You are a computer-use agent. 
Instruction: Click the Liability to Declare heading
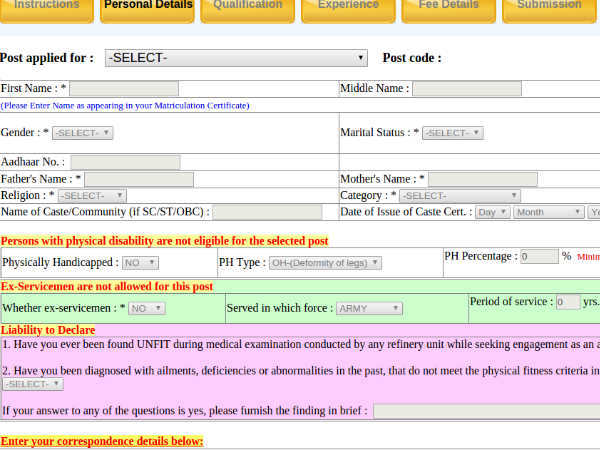pyautogui.click(x=48, y=330)
